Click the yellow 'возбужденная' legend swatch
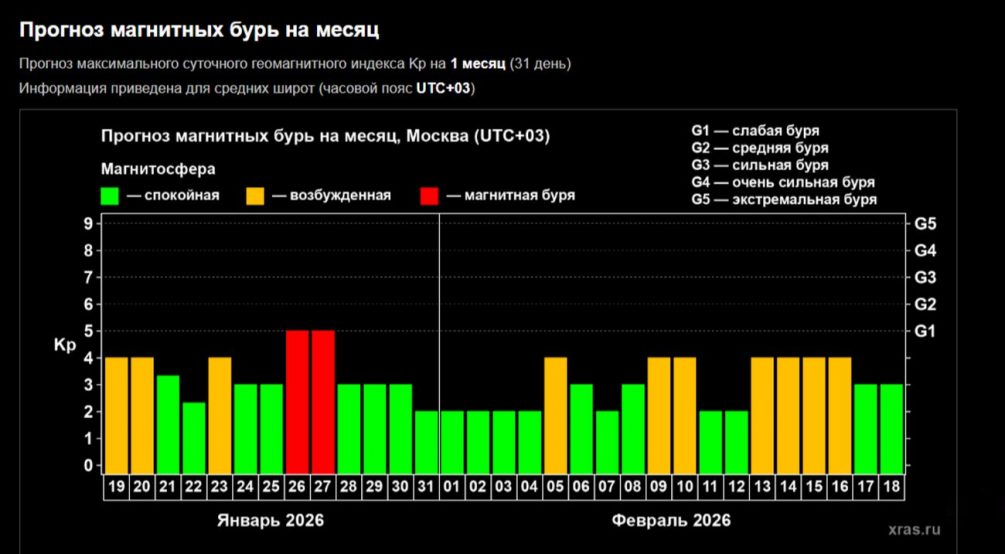The height and width of the screenshot is (554, 1005). [255, 195]
